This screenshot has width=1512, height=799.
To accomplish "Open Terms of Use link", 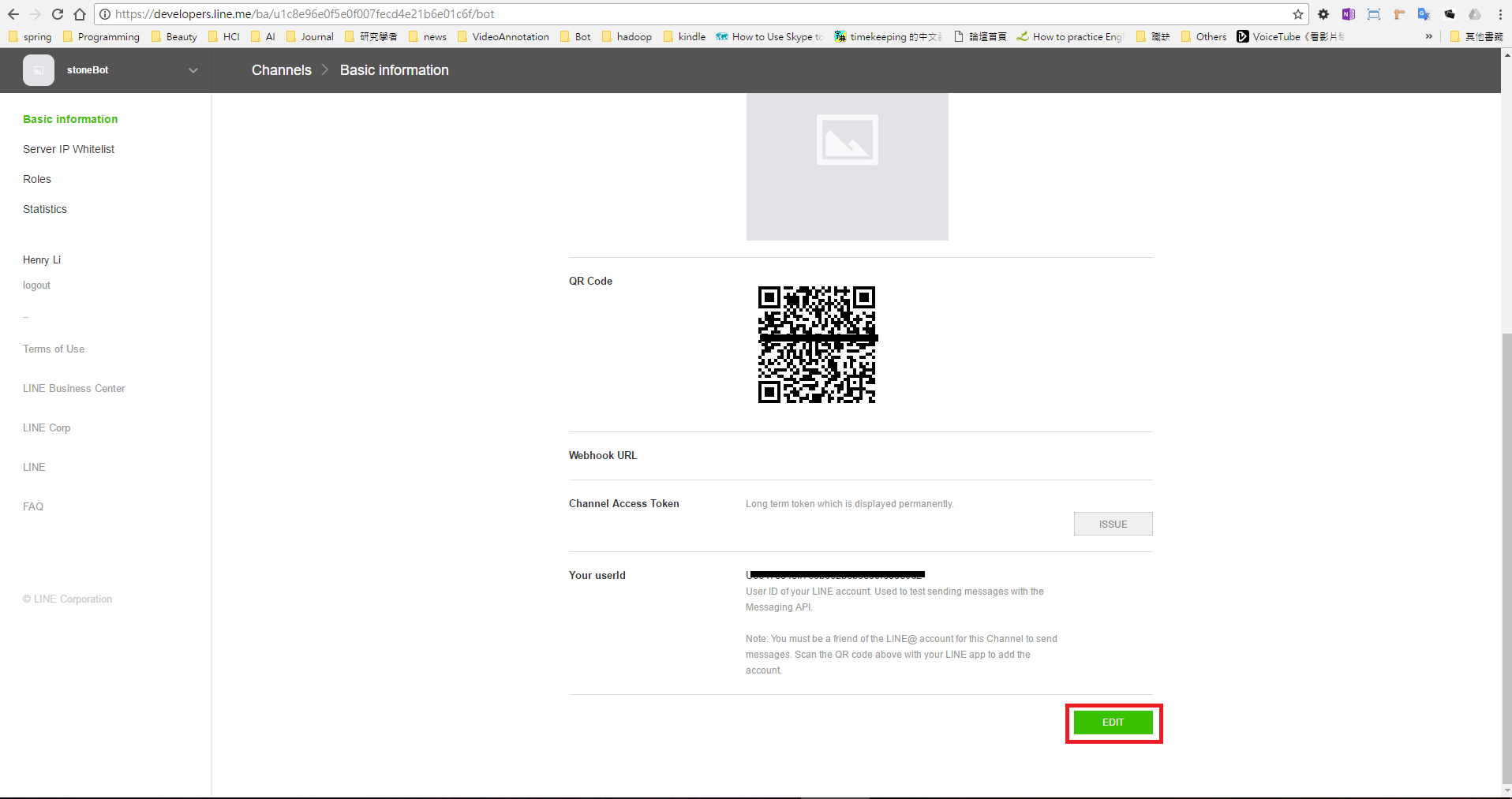I will click(54, 349).
